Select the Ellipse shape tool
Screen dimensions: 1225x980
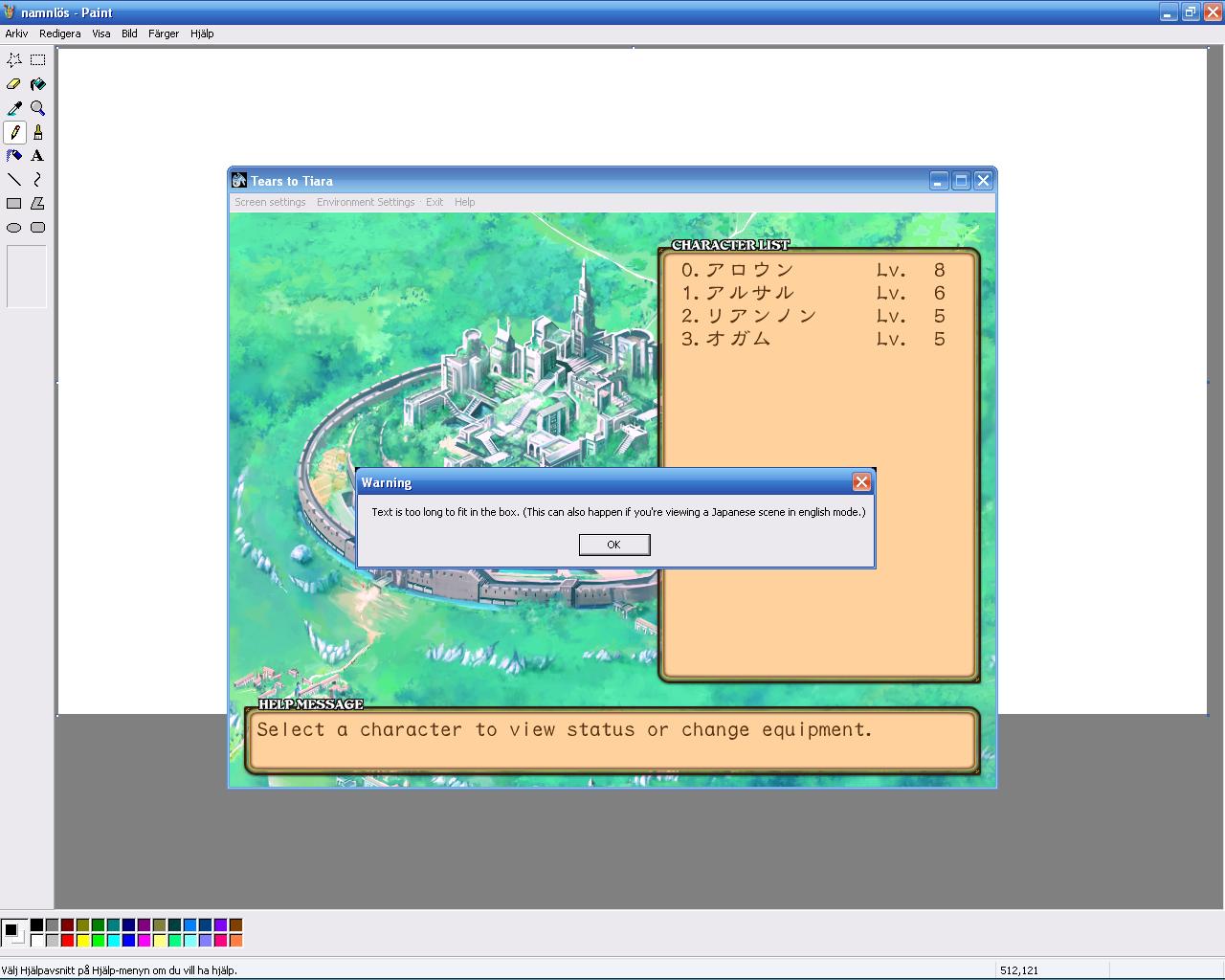tap(14, 227)
